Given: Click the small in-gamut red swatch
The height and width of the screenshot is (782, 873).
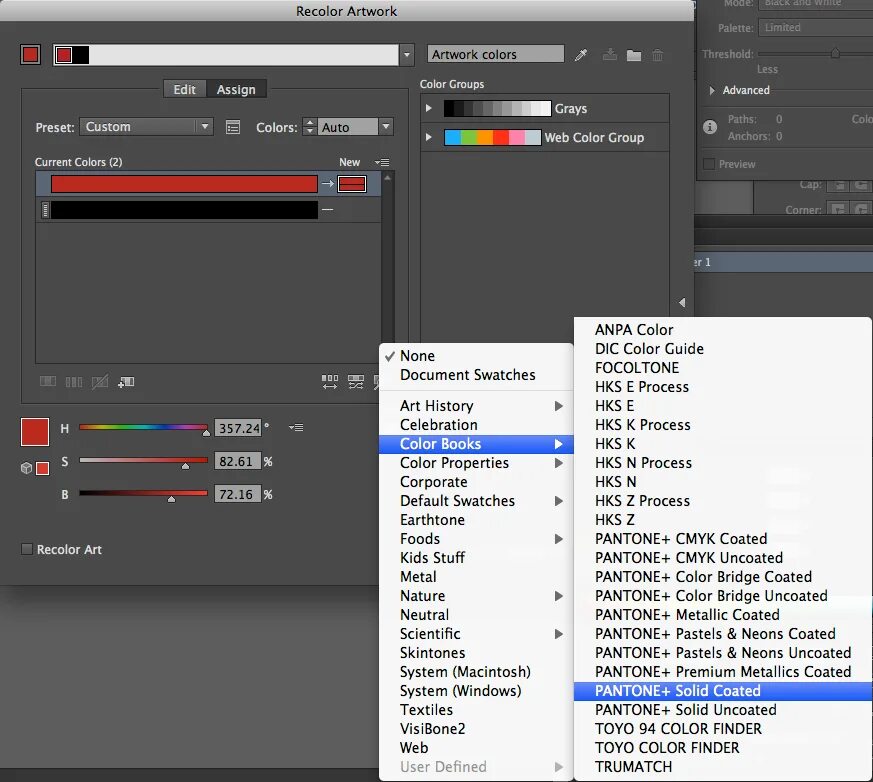Looking at the screenshot, I should tap(42, 469).
